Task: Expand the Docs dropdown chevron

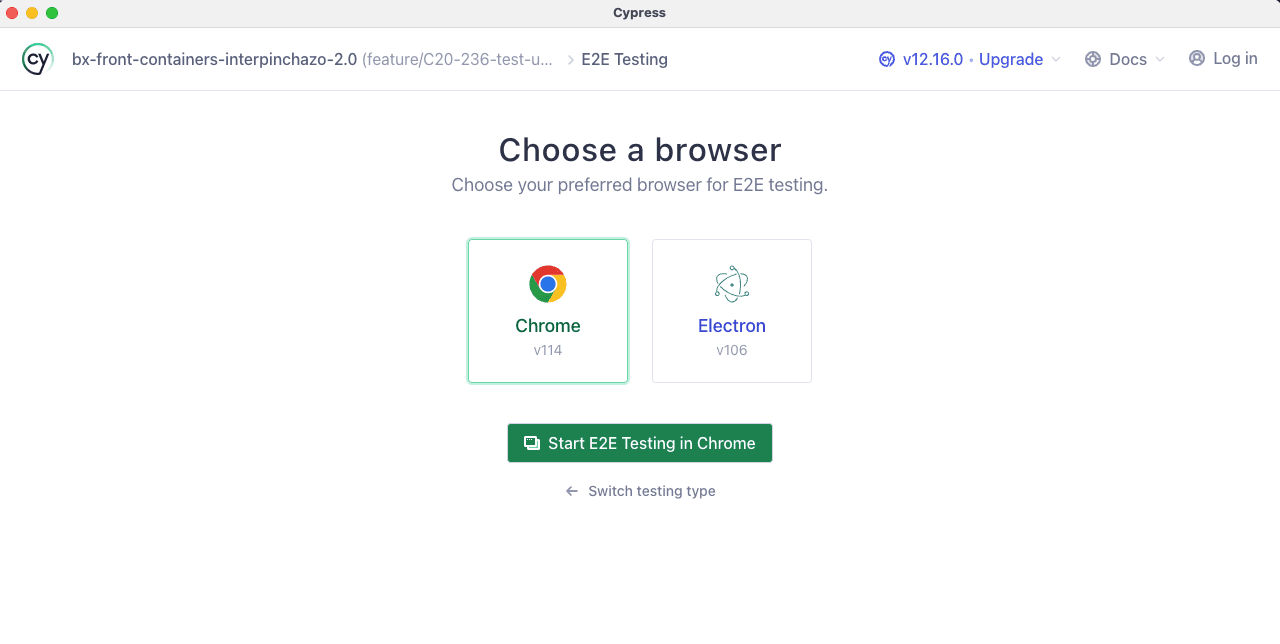Action: coord(1160,60)
